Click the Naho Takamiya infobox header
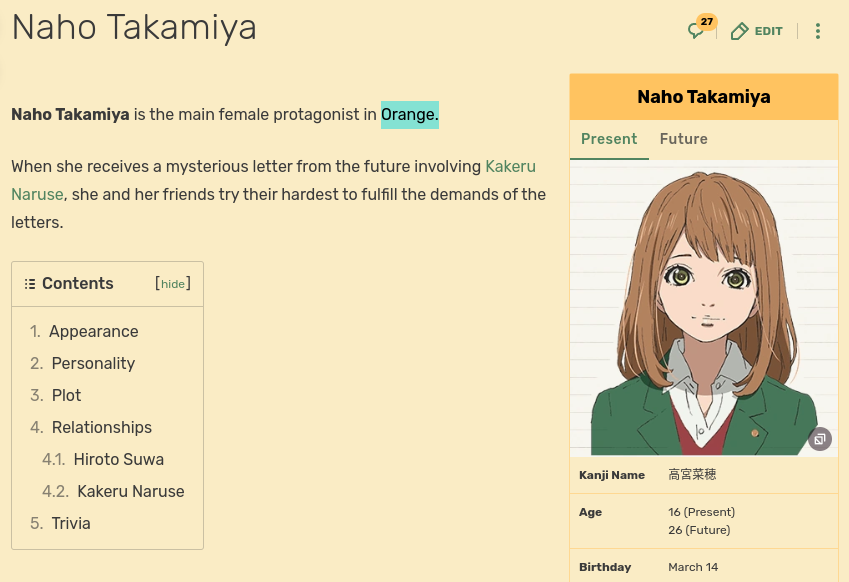The image size is (849, 582). tap(703, 97)
